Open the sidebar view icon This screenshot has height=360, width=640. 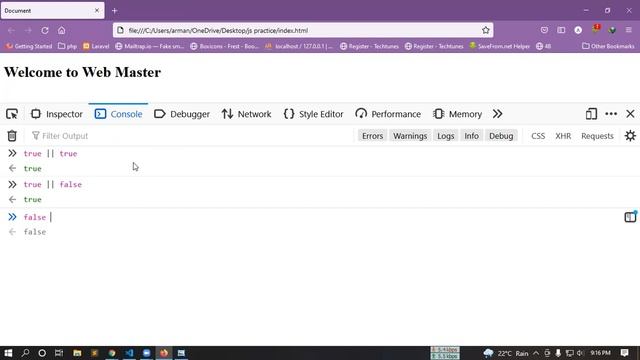tap(561, 30)
